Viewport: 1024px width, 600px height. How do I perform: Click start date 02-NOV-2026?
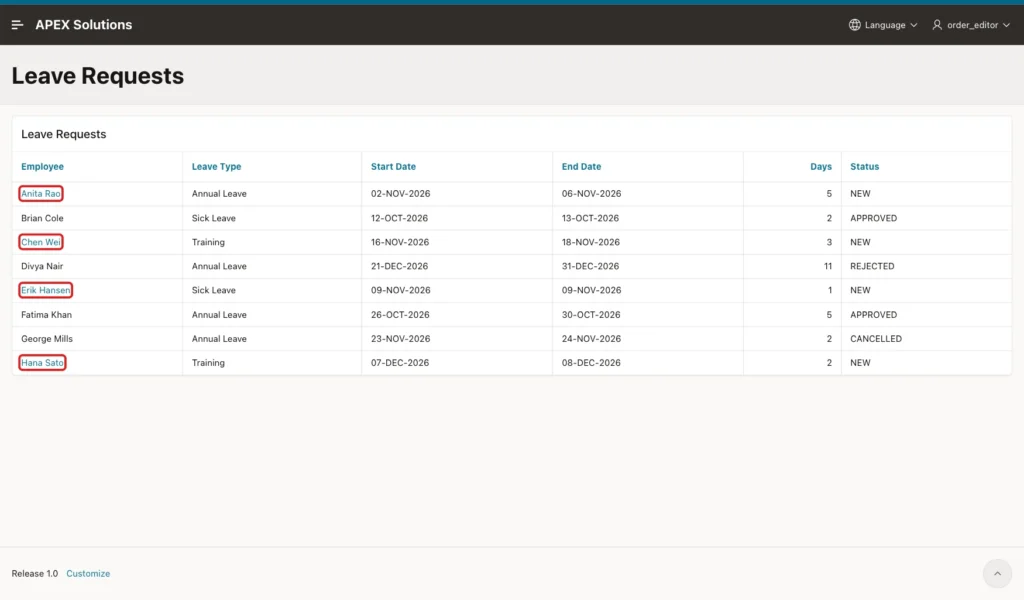pyautogui.click(x=400, y=194)
